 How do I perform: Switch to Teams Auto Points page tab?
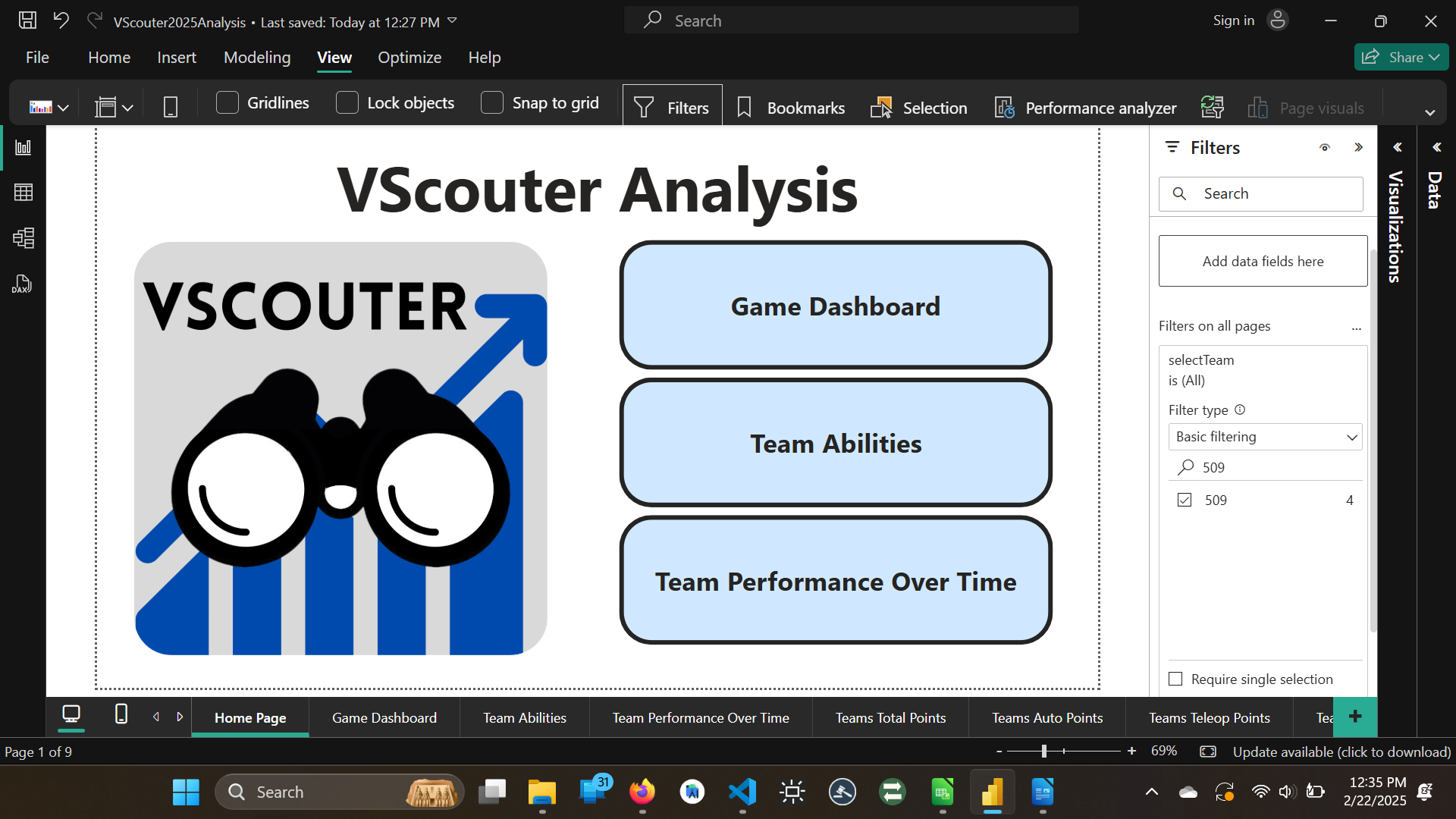click(x=1047, y=717)
